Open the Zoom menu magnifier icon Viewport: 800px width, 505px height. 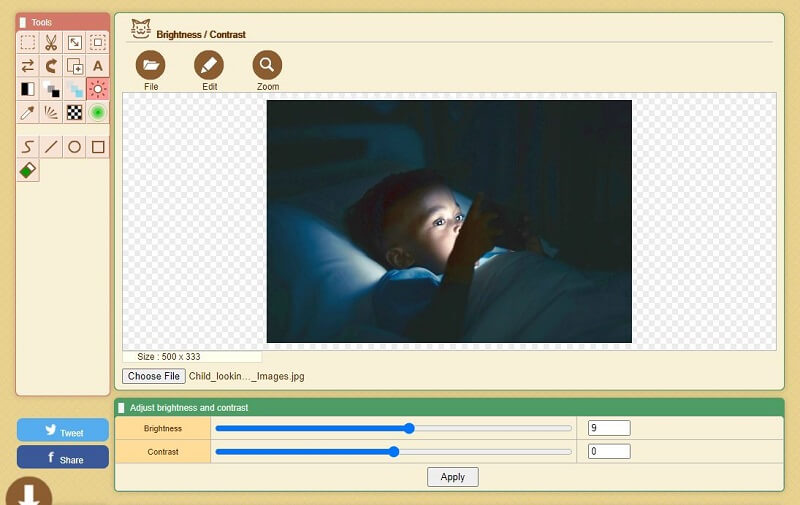pyautogui.click(x=267, y=65)
